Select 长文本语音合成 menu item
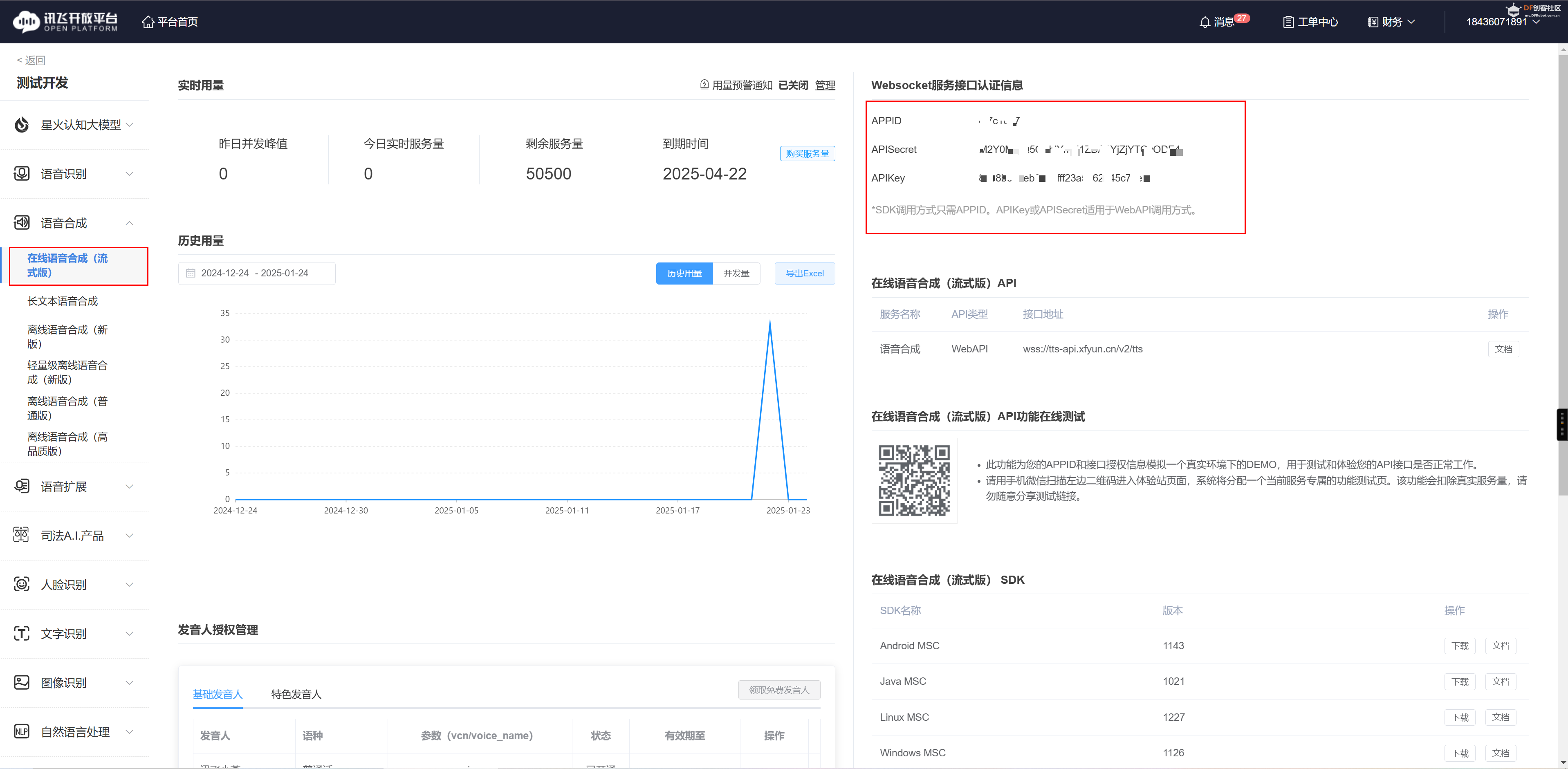 pyautogui.click(x=63, y=301)
